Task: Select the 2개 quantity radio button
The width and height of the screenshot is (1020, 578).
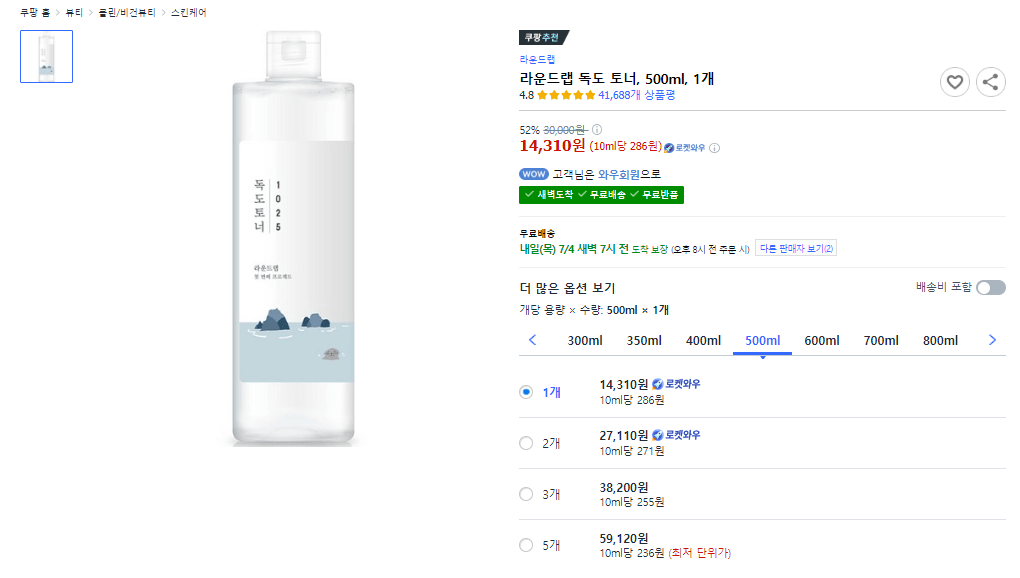Action: click(526, 442)
